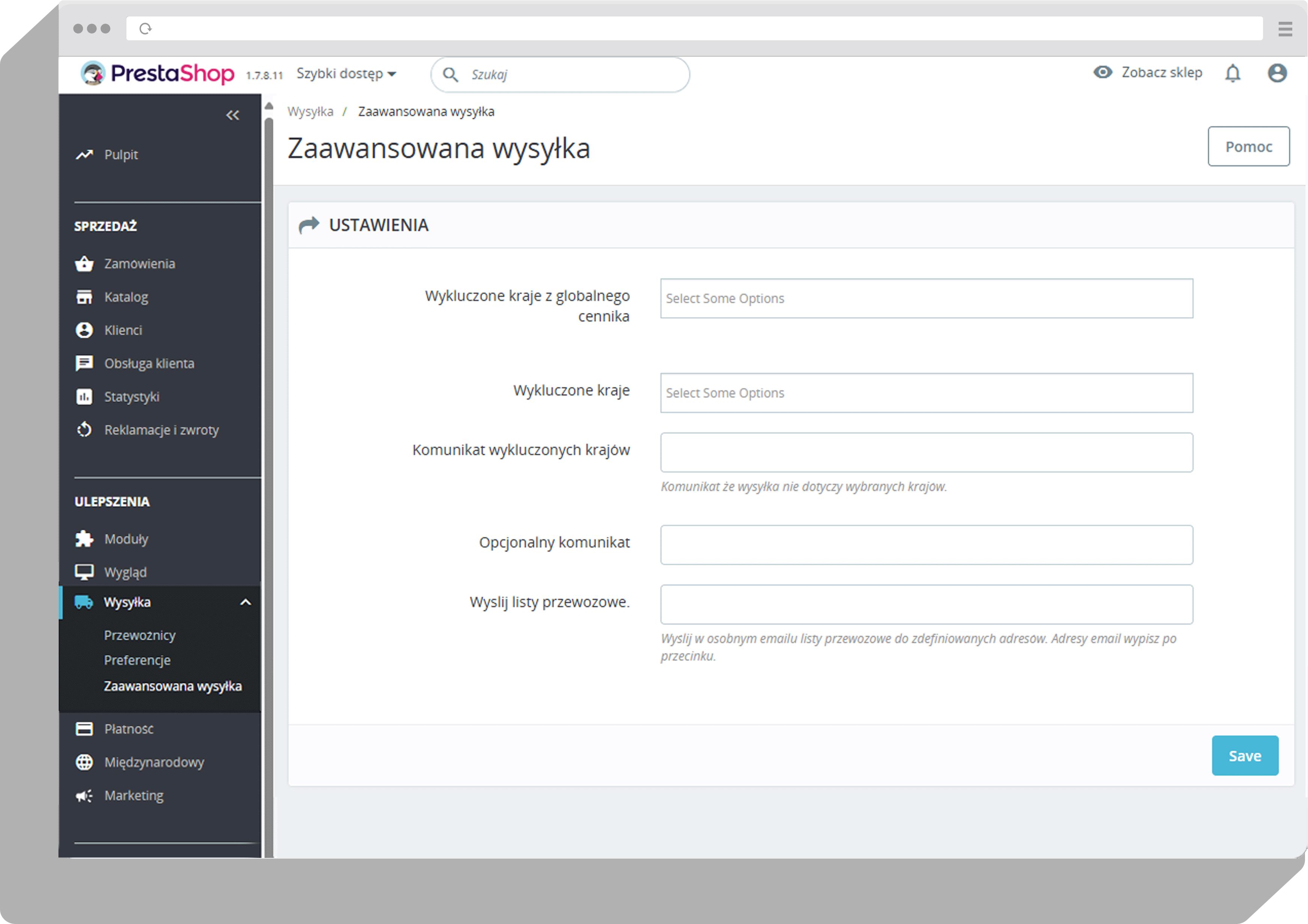The image size is (1308, 924).
Task: Open the browser hamburger menu
Action: point(1285,29)
